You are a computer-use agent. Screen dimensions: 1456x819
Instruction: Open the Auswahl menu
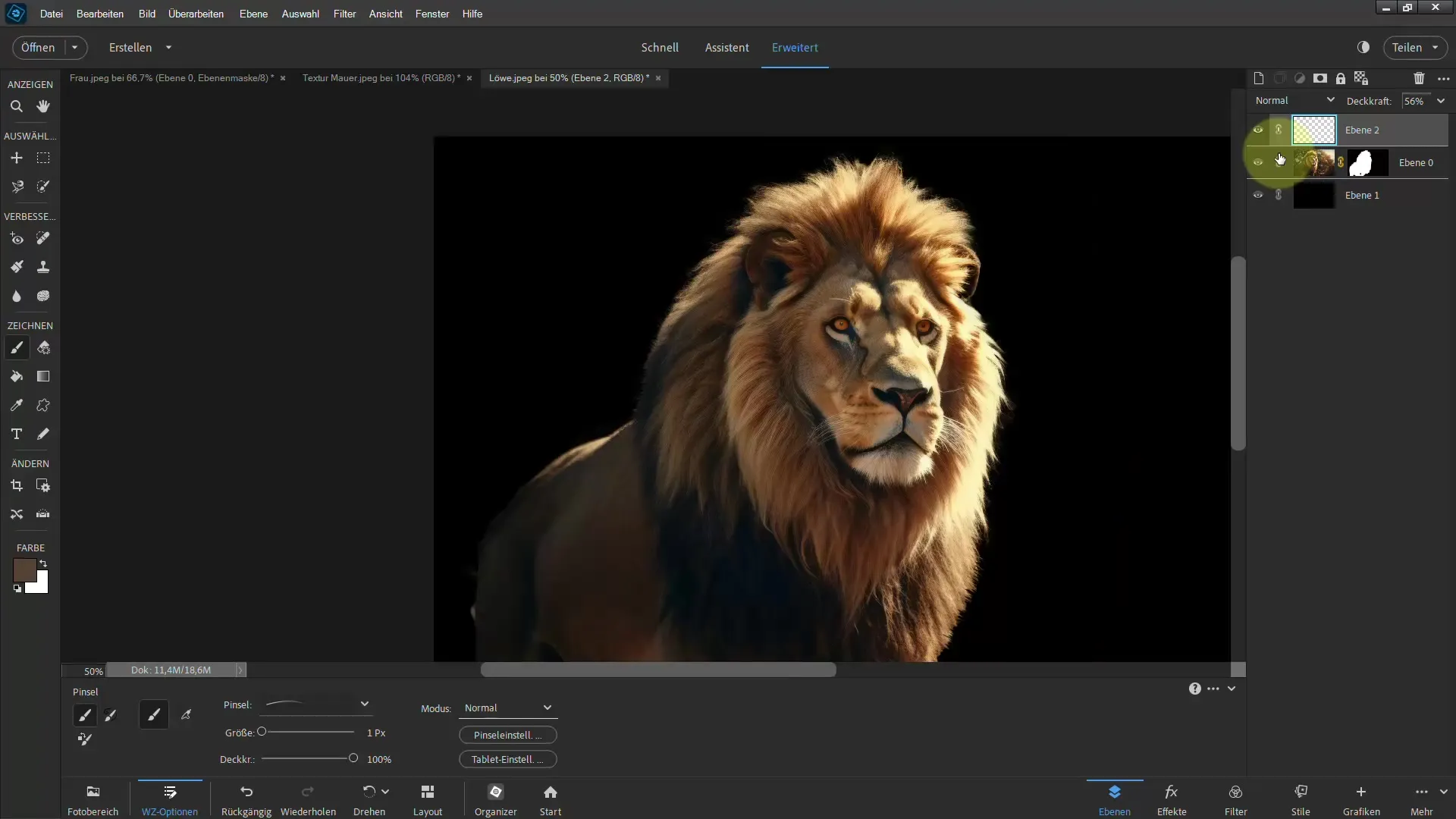(300, 14)
